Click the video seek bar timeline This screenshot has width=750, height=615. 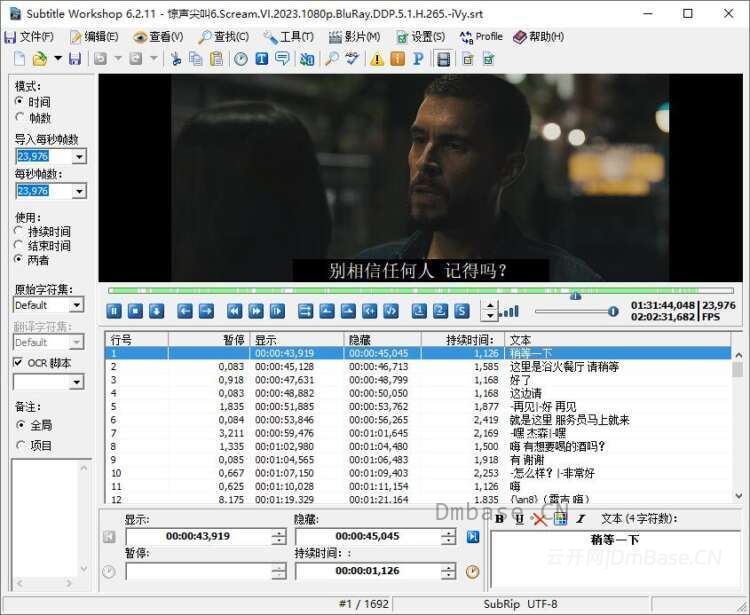[420, 291]
